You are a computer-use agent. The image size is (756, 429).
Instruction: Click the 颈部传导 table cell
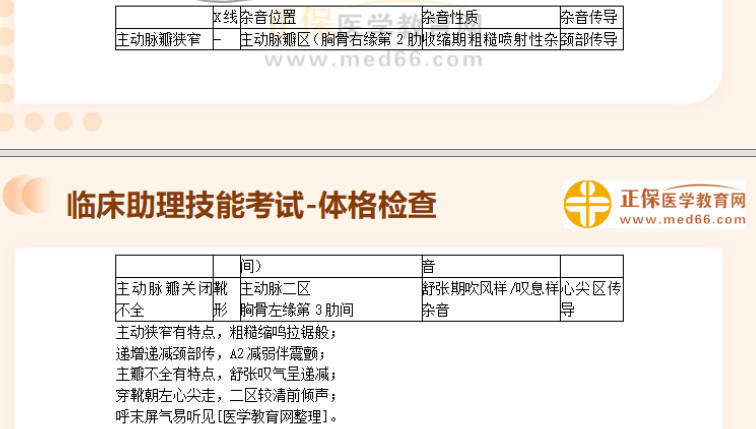(590, 39)
